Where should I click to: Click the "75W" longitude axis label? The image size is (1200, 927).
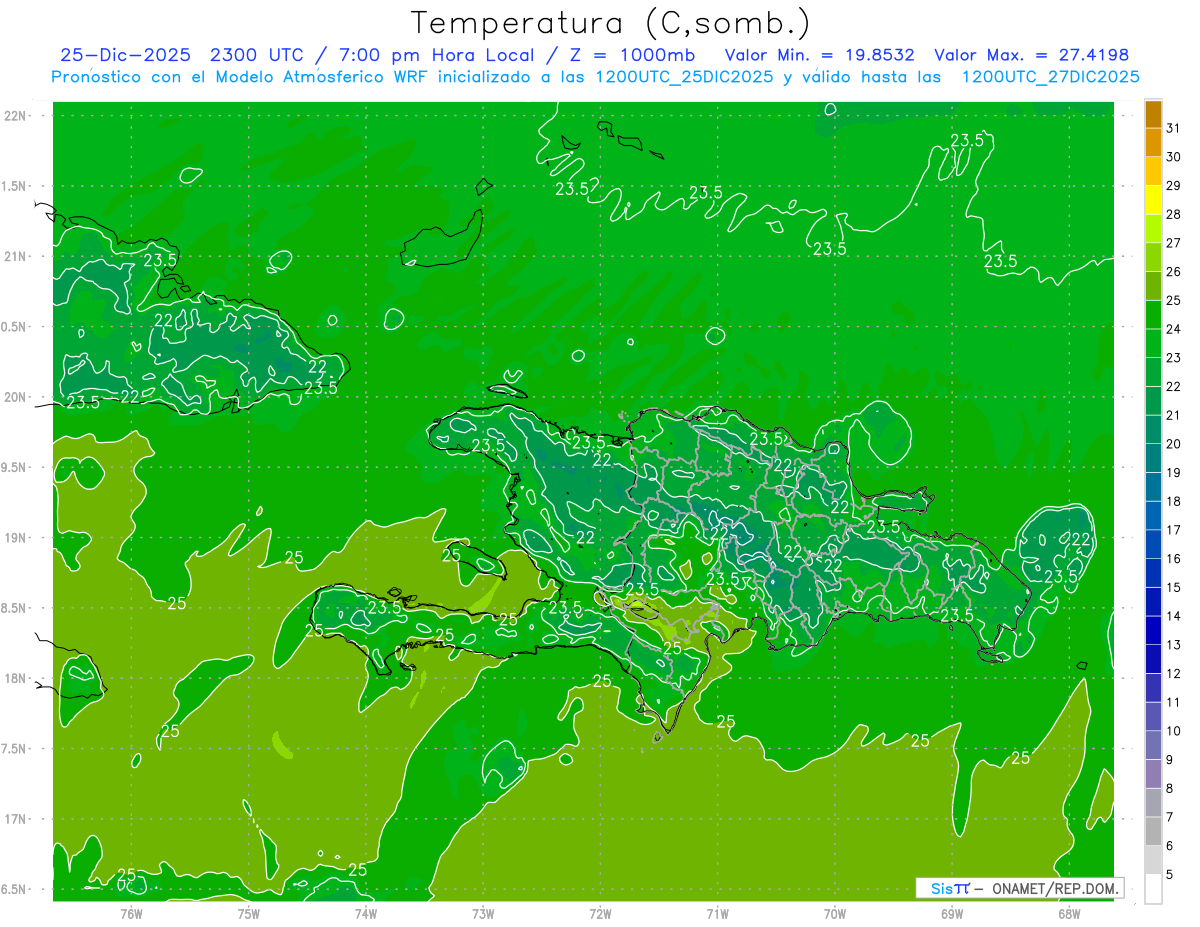tap(249, 913)
